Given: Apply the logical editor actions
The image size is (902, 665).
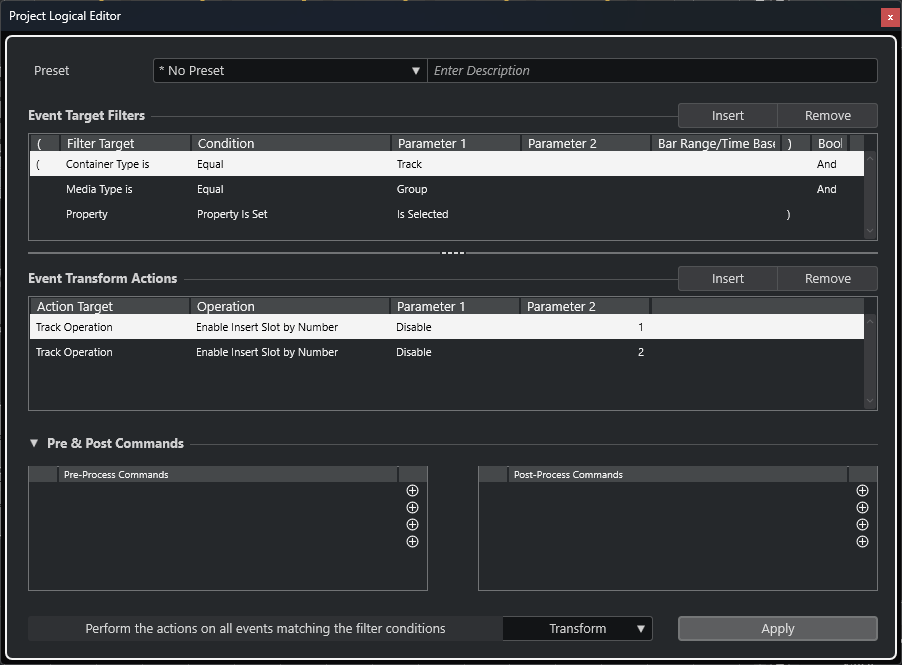Looking at the screenshot, I should (777, 629).
